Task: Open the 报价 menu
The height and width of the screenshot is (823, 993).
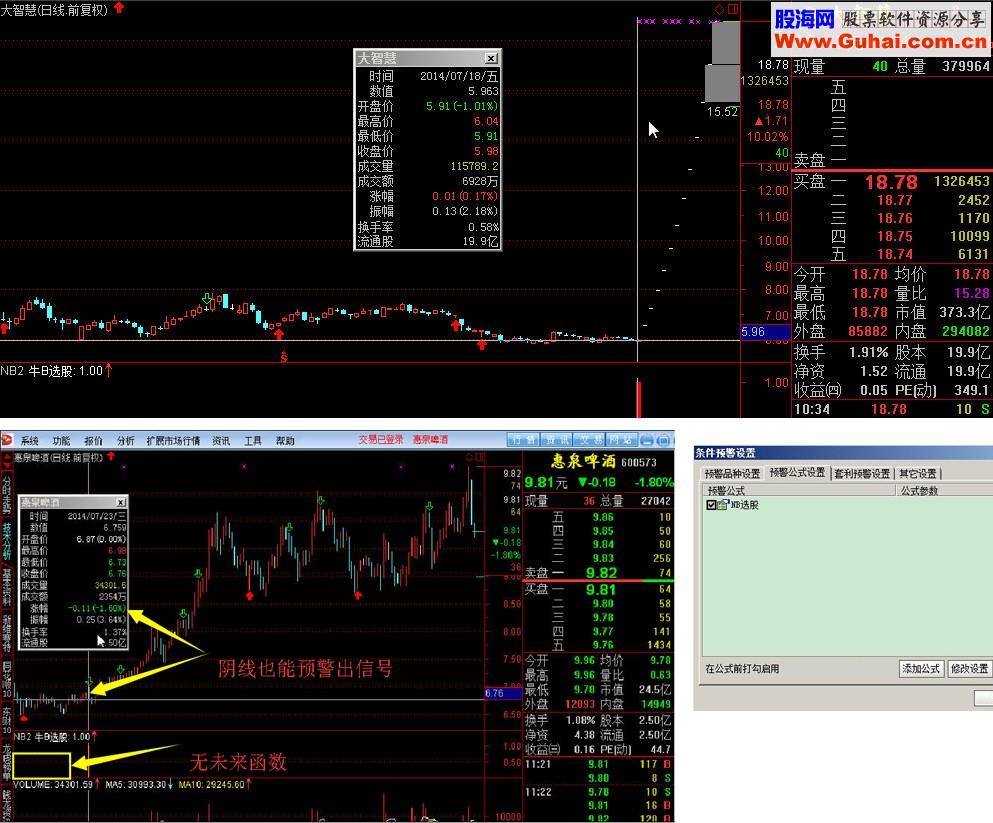Action: [x=93, y=441]
